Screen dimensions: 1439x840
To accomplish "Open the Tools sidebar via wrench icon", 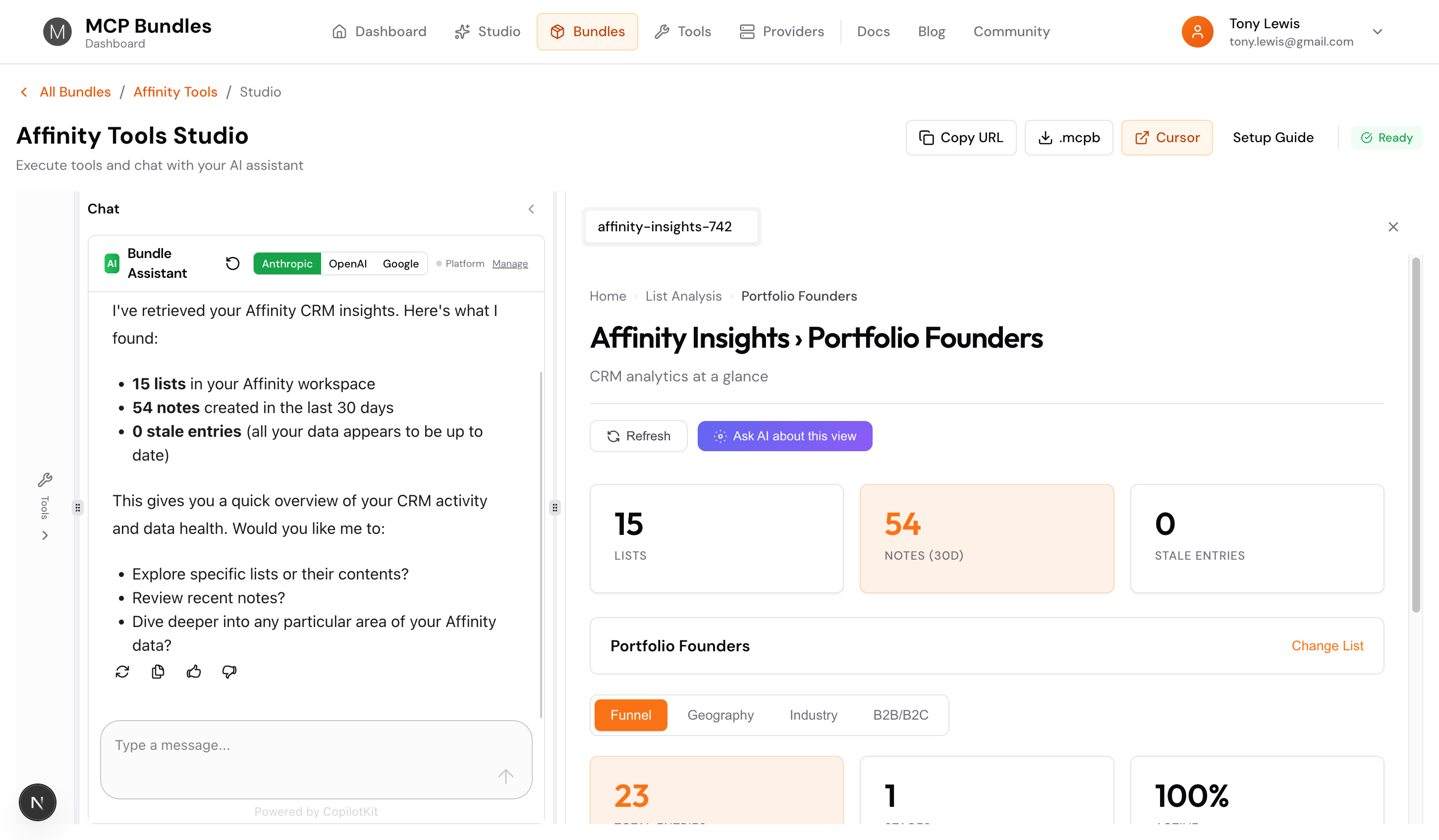I will [45, 479].
